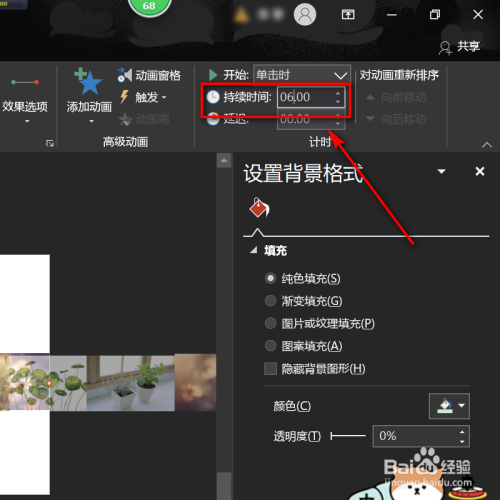Image resolution: width=500 pixels, height=500 pixels.
Task: Increase Transparency with the up arrow
Action: point(462,432)
